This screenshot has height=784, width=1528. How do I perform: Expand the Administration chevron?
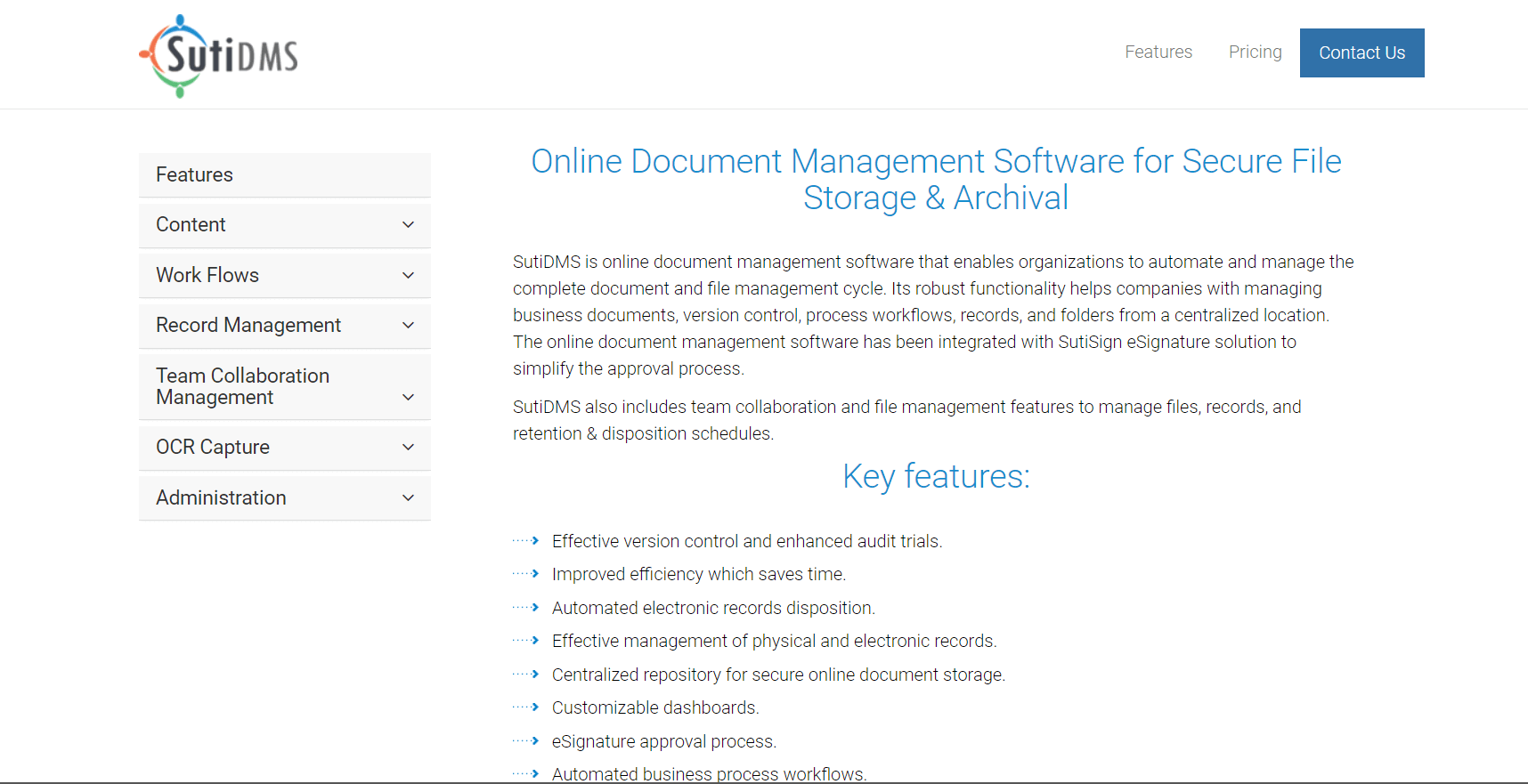[x=408, y=498]
